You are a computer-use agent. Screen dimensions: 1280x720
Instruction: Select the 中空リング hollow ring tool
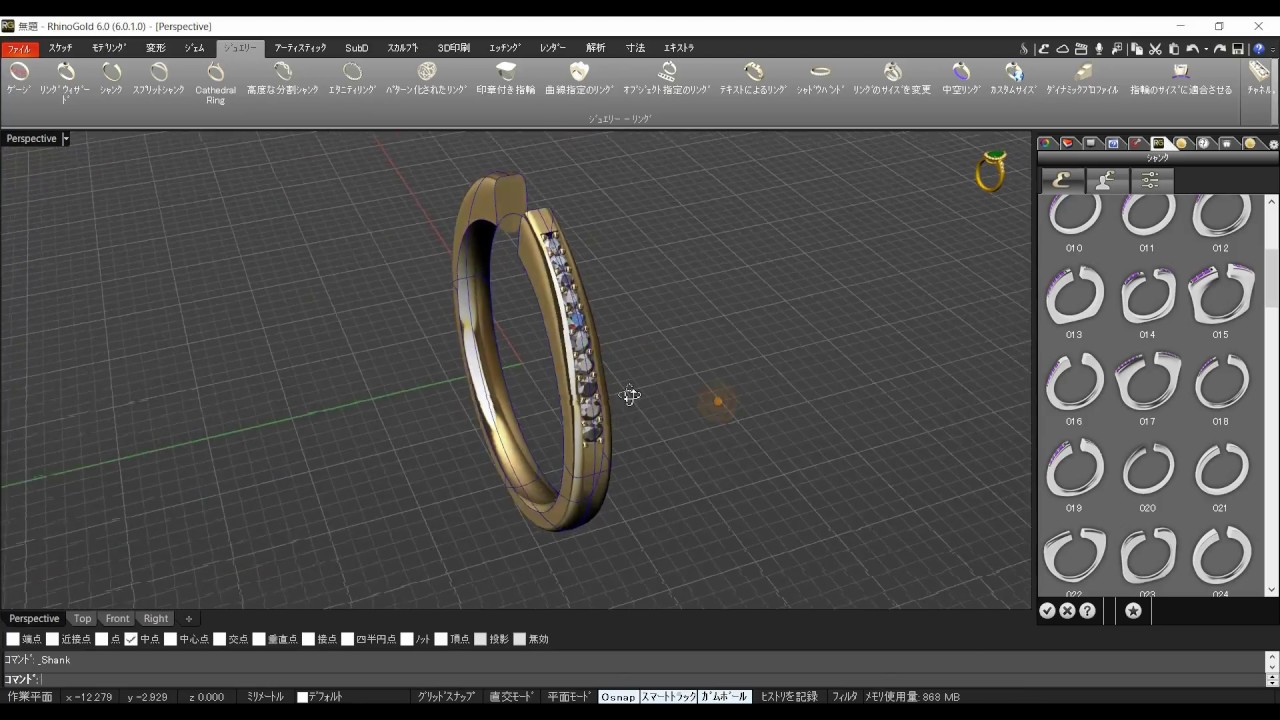961,79
